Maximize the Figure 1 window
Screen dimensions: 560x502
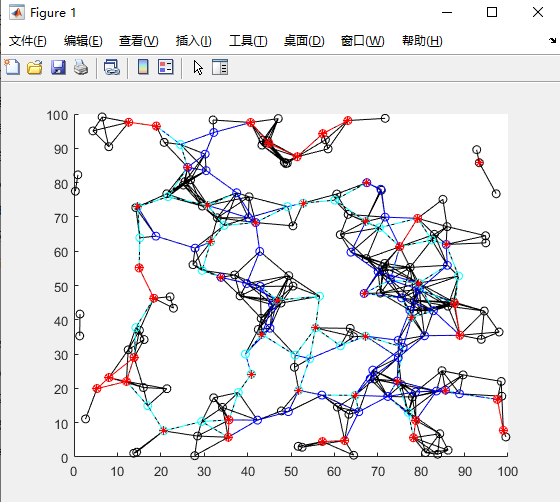pyautogui.click(x=492, y=12)
